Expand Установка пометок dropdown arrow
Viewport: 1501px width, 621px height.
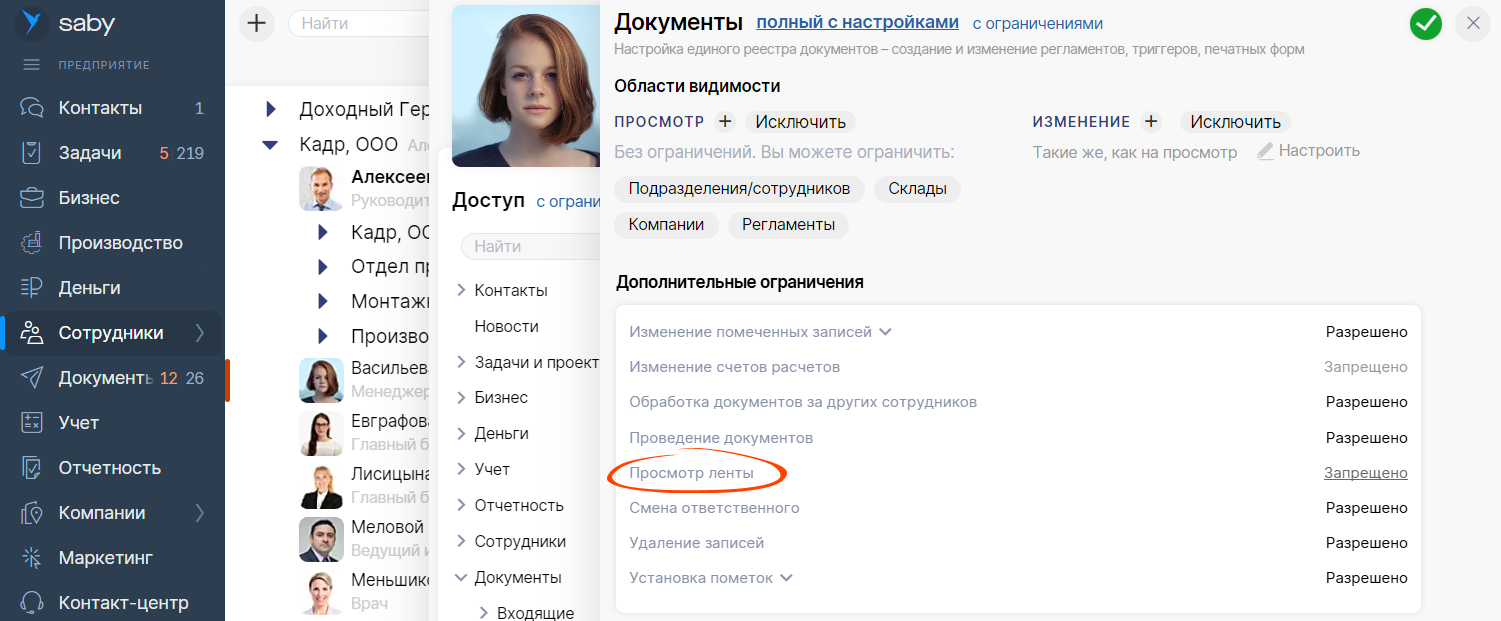pyautogui.click(x=786, y=578)
